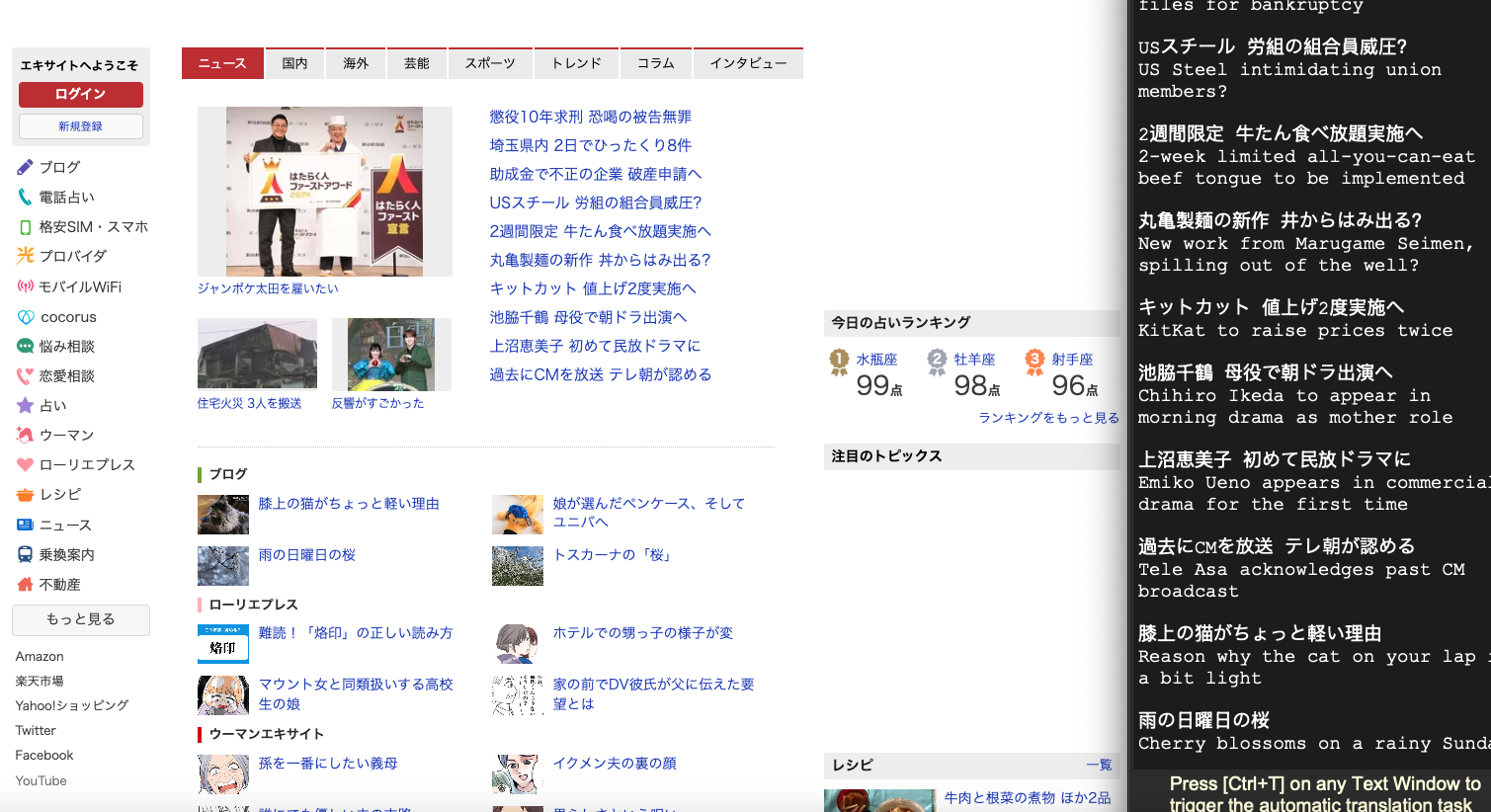Viewport: 1491px width, 812px height.
Task: Click the red ログイン button
Action: point(81,94)
